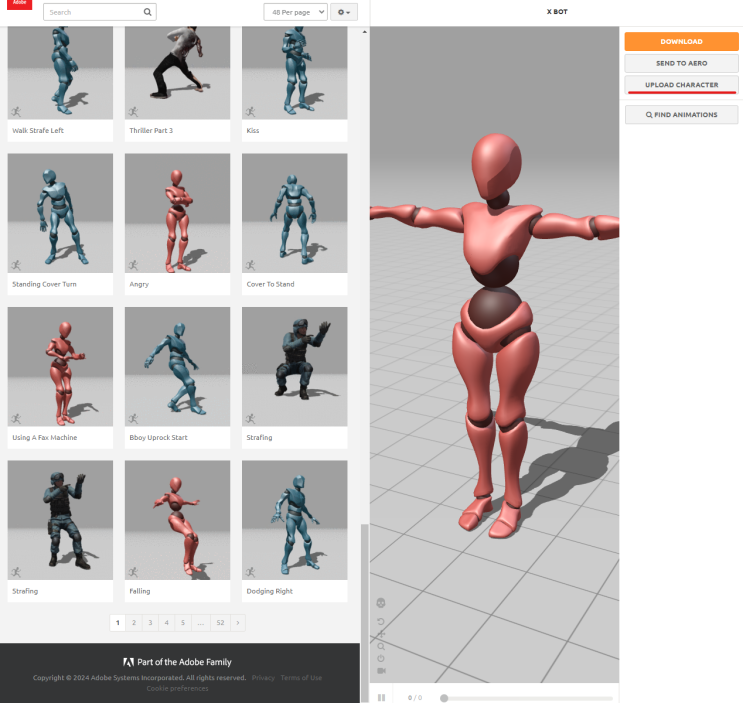Select the Walk Strafe Left animation thumbnail
This screenshot has height=703, width=743.
tap(60, 72)
